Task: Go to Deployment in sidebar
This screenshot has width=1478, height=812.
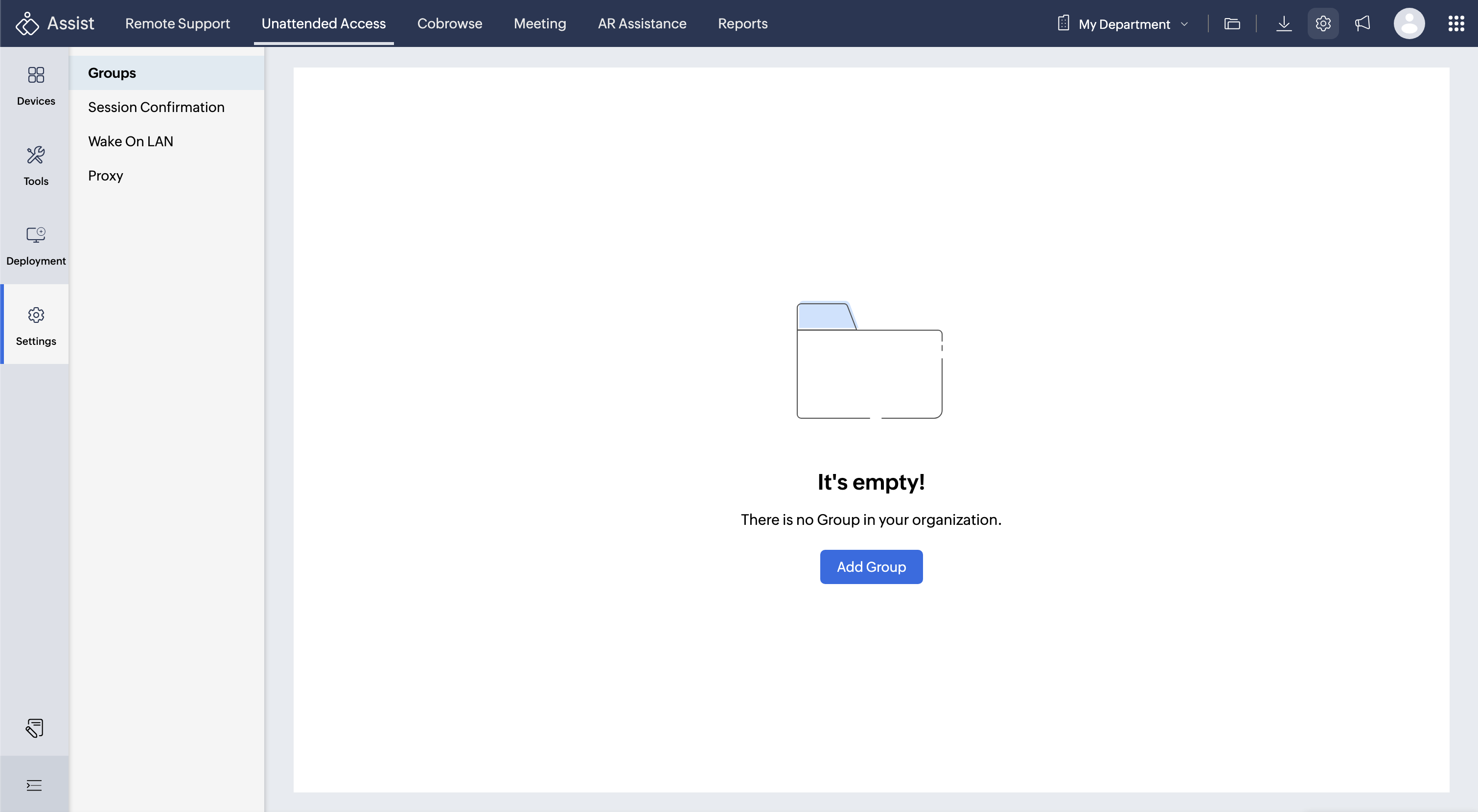Action: (x=36, y=246)
